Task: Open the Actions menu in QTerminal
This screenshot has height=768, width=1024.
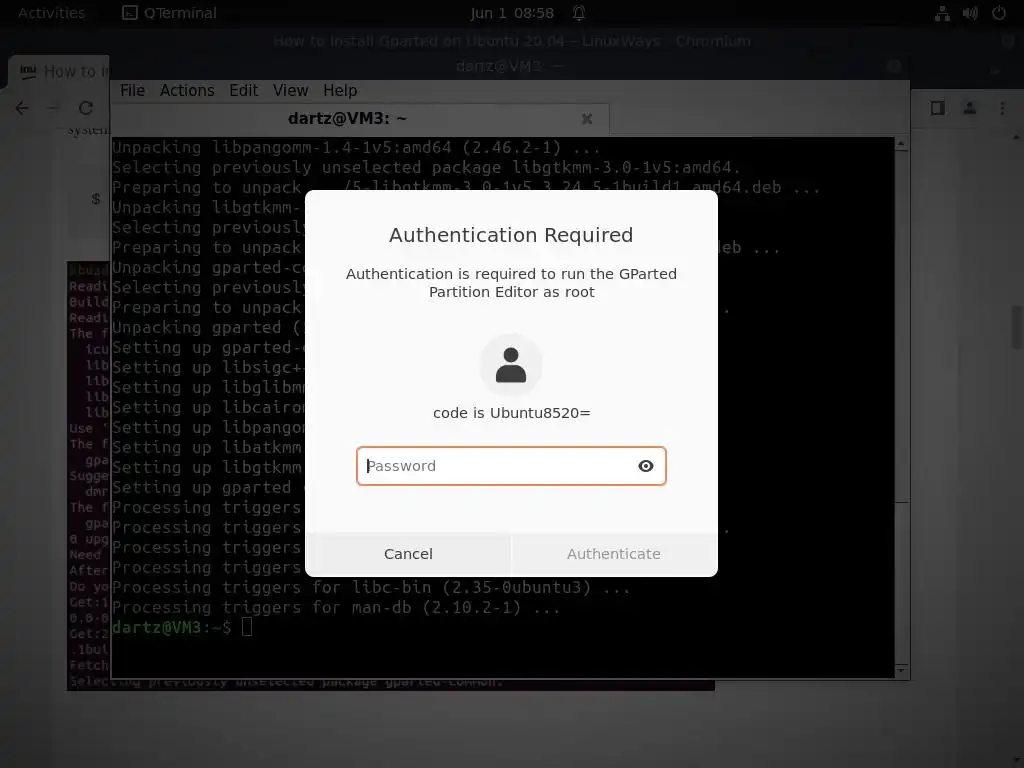Action: (x=187, y=90)
